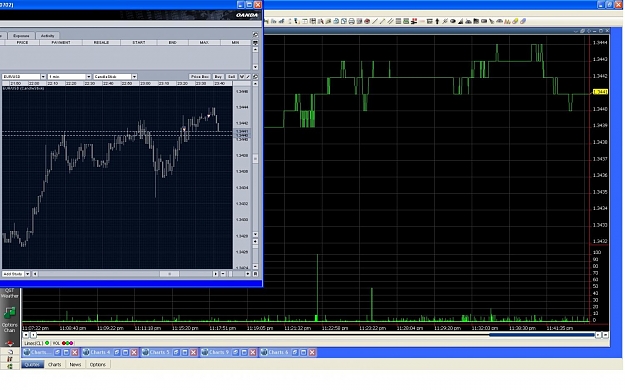Image resolution: width=625 pixels, height=390 pixels.
Task: Restore the Charts 4 tab window
Action: pos(117,353)
